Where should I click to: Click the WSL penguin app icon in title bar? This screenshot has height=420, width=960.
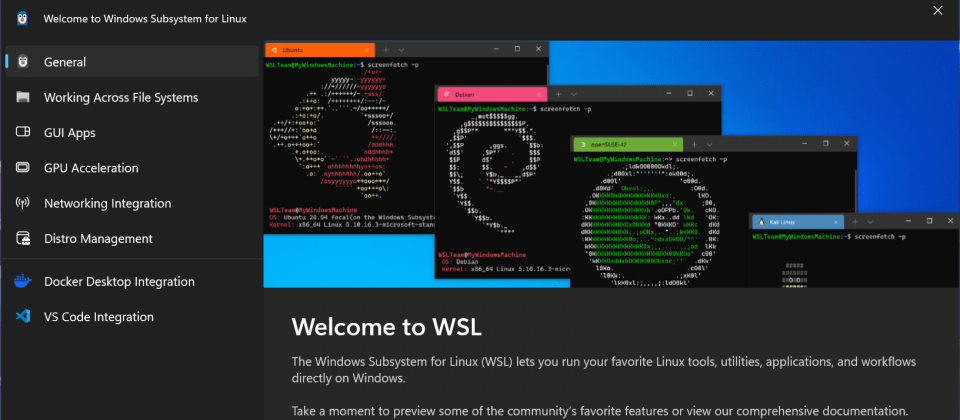(x=23, y=18)
